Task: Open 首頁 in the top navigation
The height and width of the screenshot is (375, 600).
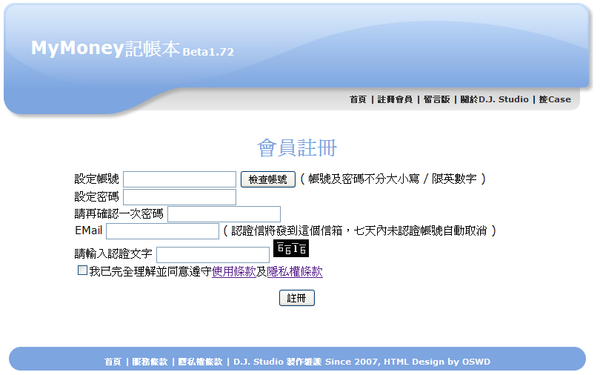Action: (x=358, y=99)
